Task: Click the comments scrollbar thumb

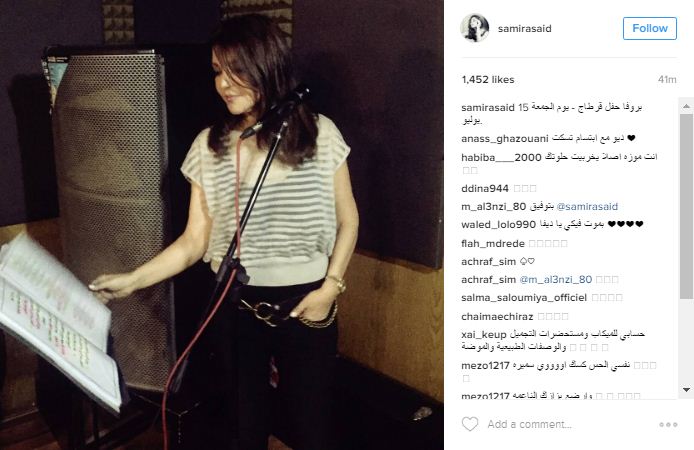Action: click(x=686, y=206)
